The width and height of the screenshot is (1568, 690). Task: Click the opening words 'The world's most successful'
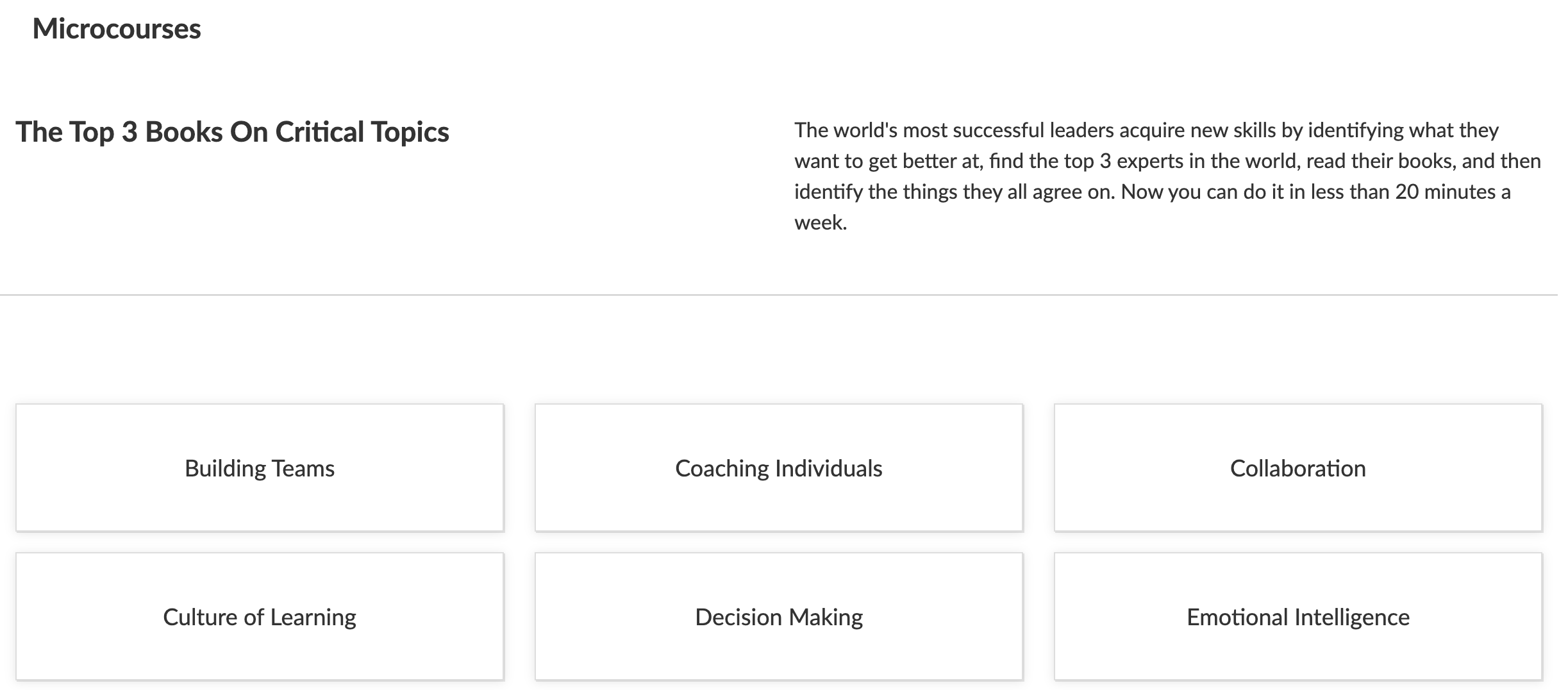point(919,130)
